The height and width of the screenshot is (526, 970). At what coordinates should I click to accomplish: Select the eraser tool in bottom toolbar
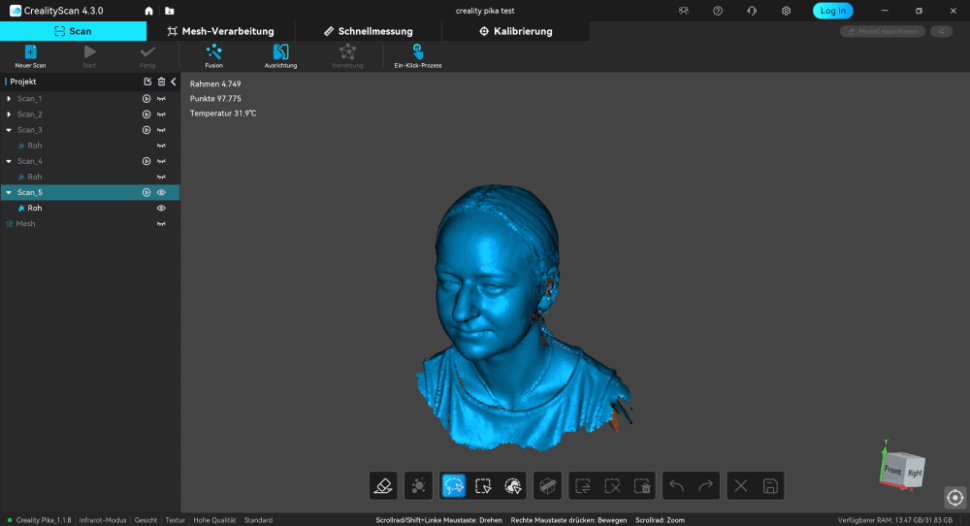[x=384, y=486]
